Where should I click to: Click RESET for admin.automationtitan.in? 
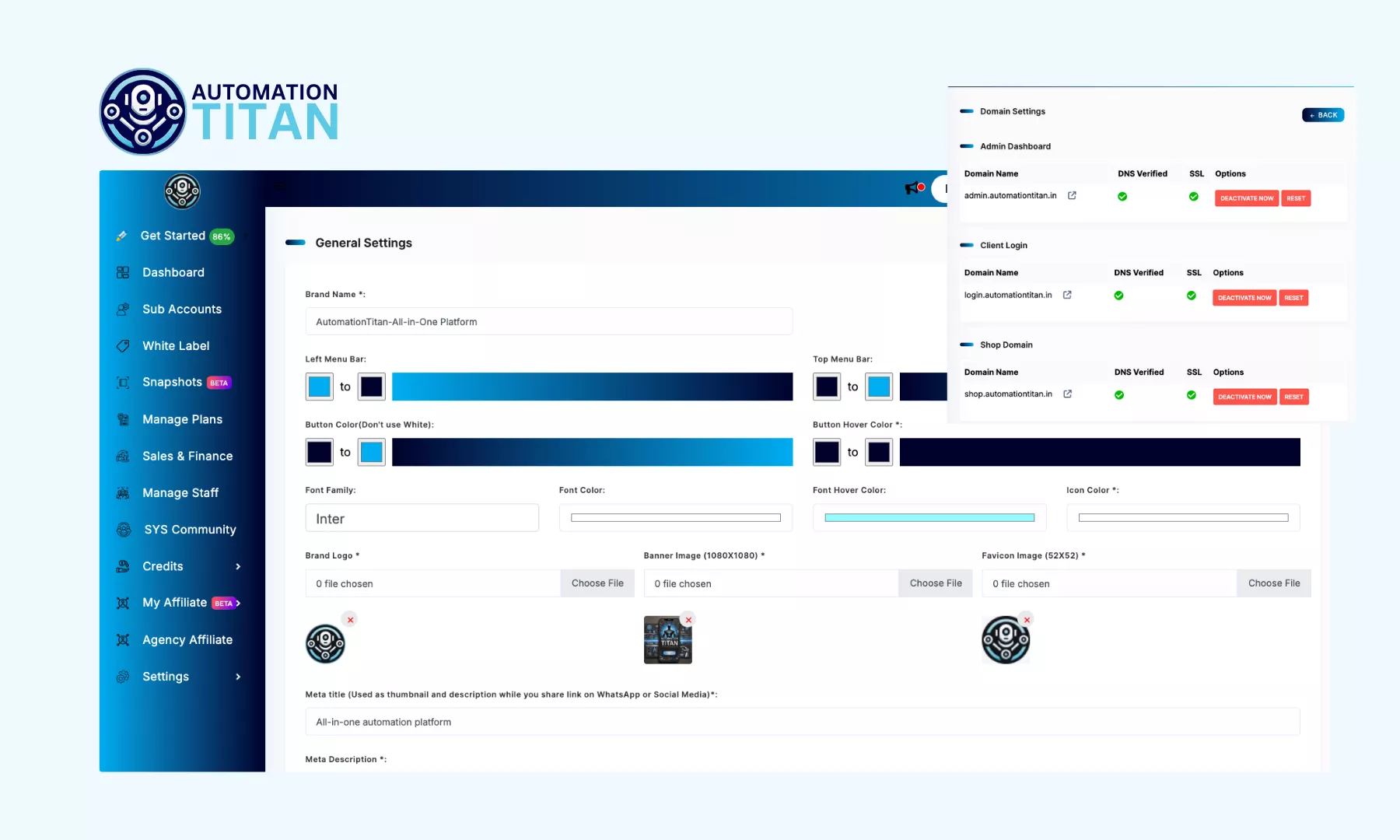[x=1296, y=198]
